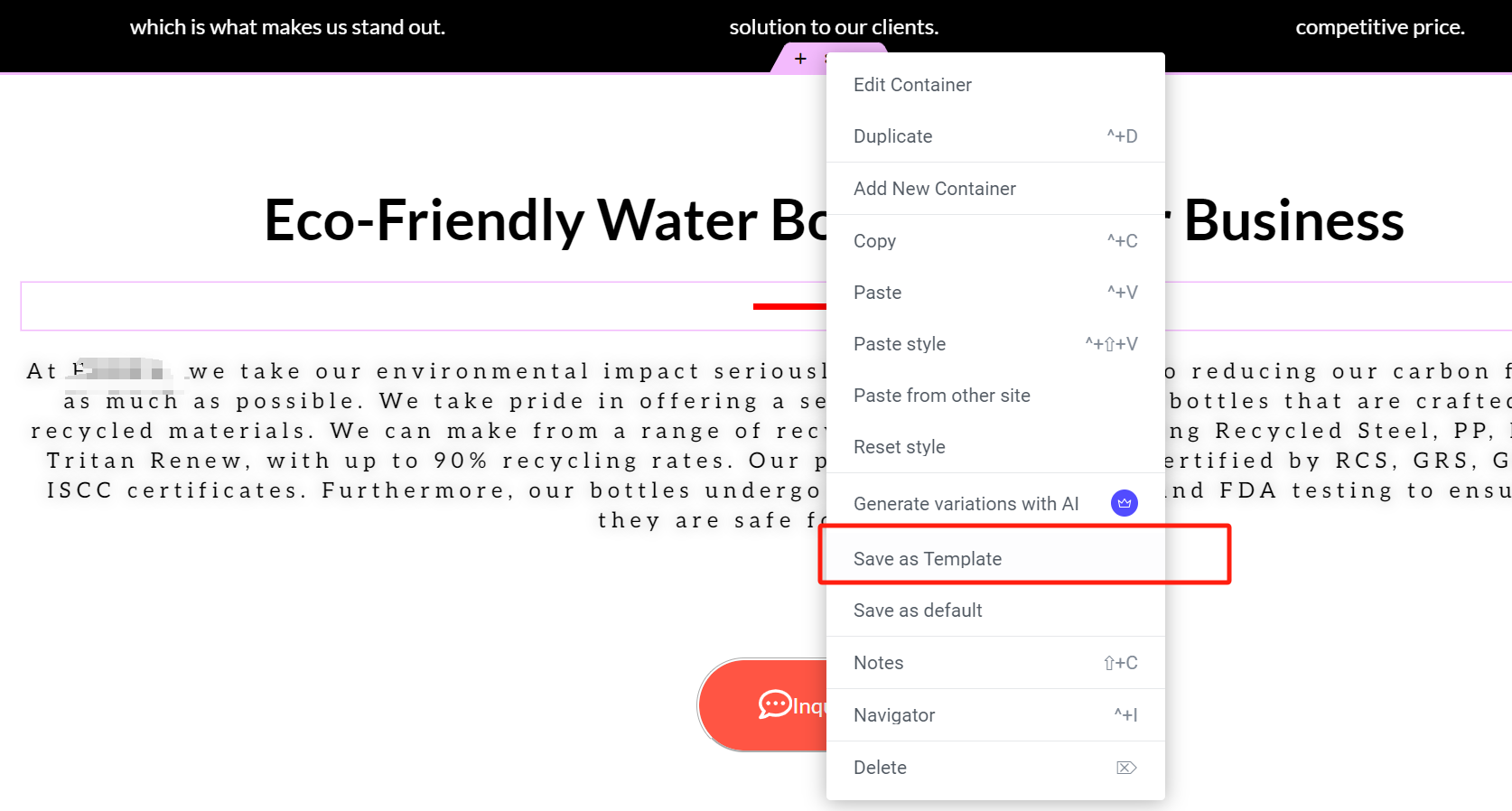The height and width of the screenshot is (811, 1512).
Task: Choose Save as default option
Action: [917, 611]
